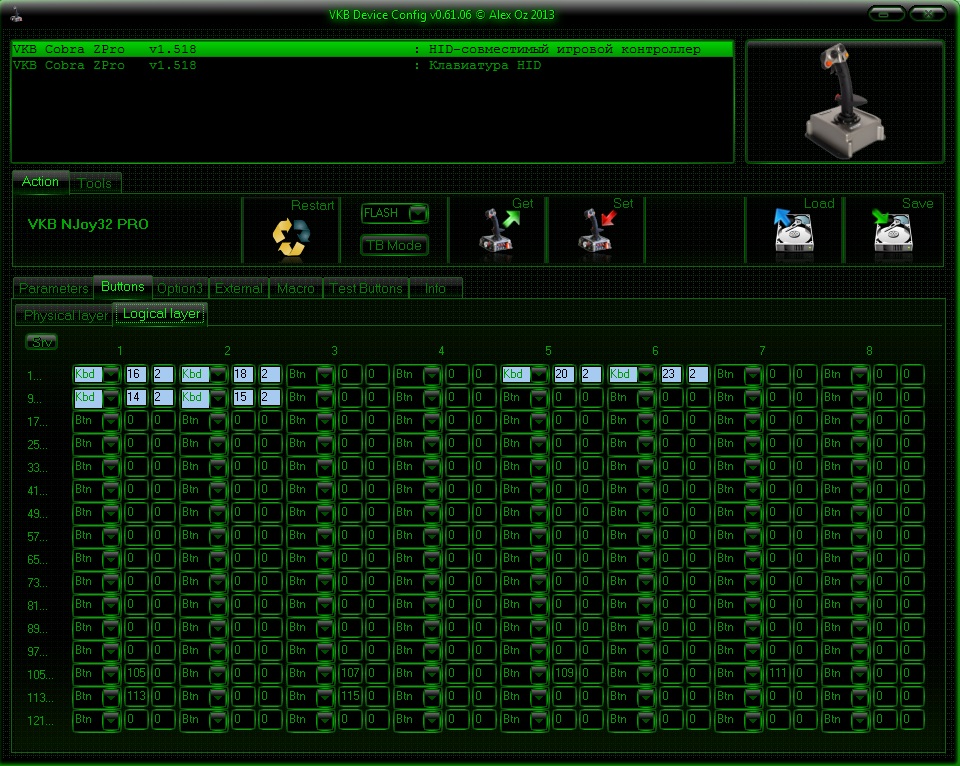960x766 pixels.
Task: Open the External tab
Action: point(239,288)
